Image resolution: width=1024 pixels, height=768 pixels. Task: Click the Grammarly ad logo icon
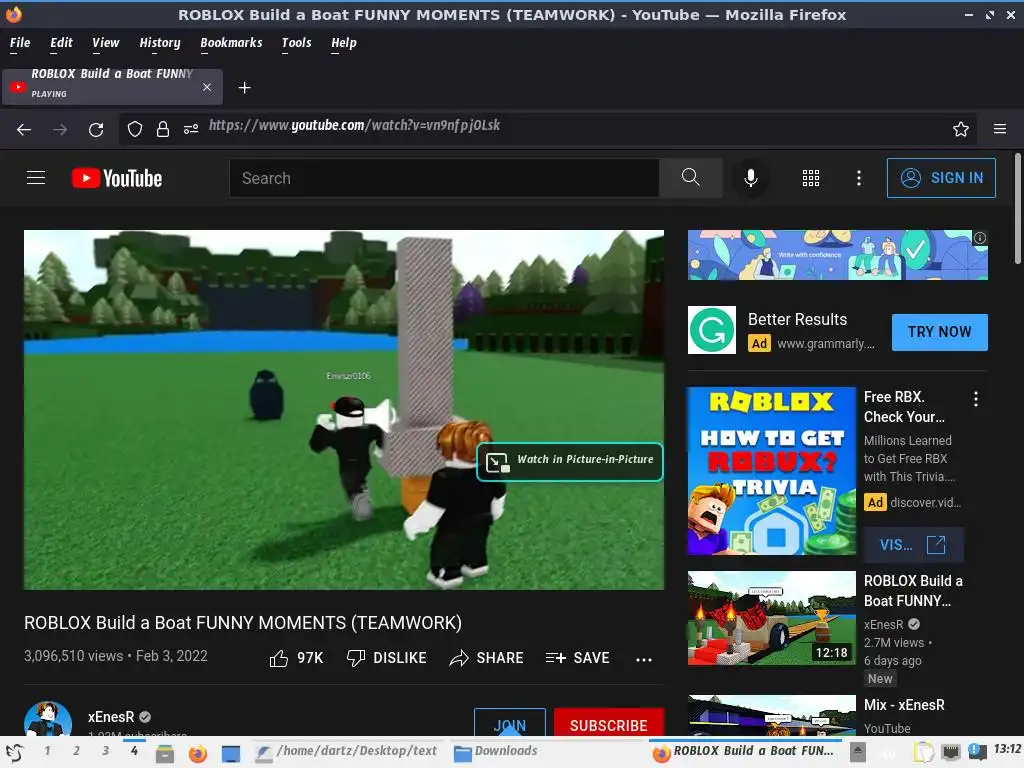711,330
